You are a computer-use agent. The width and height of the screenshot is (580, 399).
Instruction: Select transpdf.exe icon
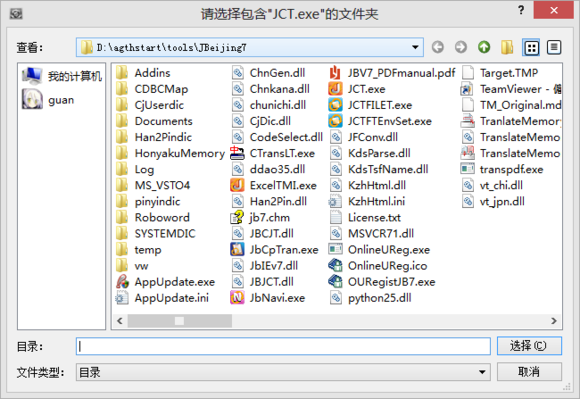pos(468,169)
